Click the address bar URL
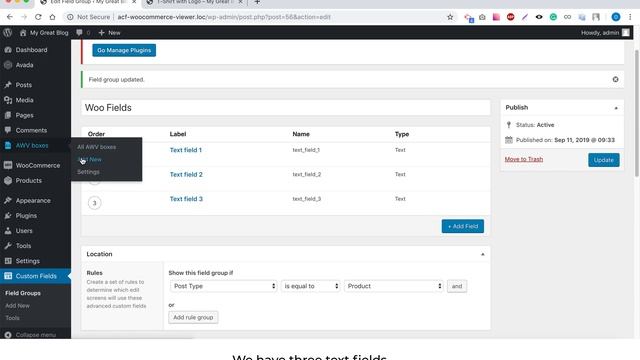The image size is (640, 360). 224,17
